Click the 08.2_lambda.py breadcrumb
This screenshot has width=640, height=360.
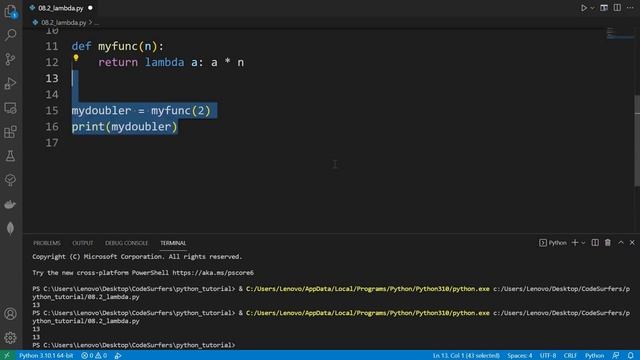(63, 22)
